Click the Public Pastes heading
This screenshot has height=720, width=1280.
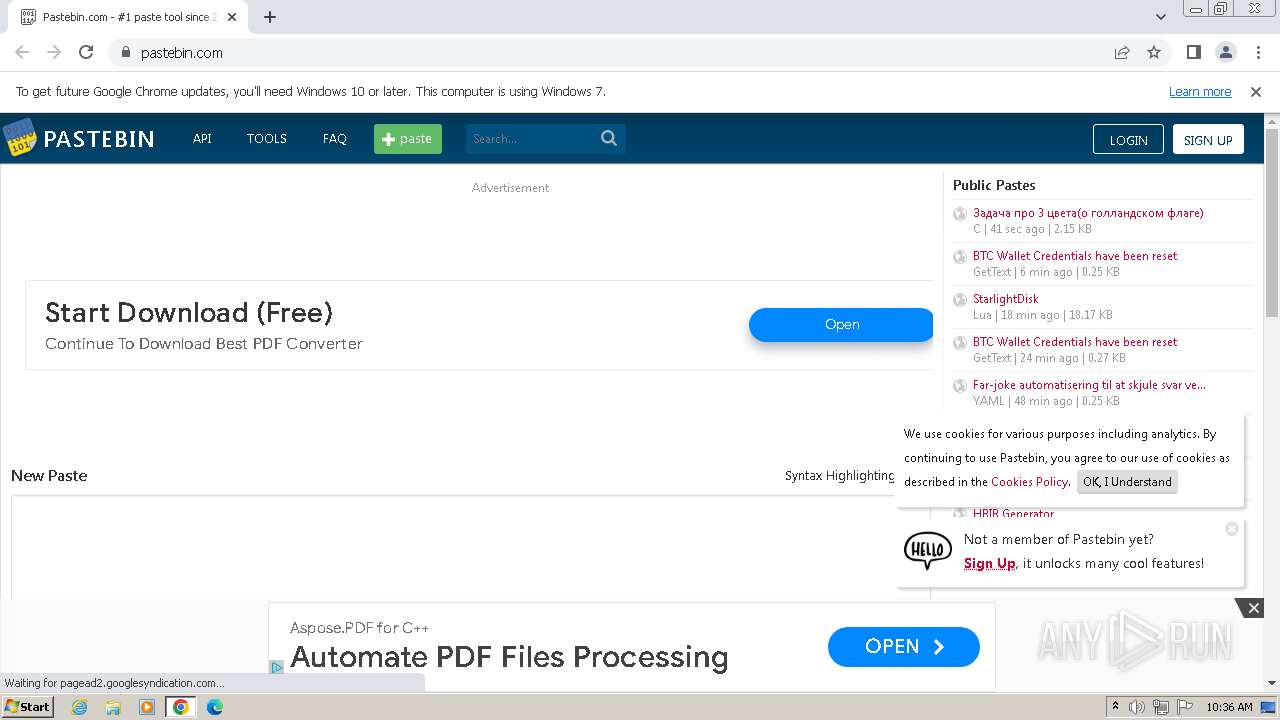point(994,185)
